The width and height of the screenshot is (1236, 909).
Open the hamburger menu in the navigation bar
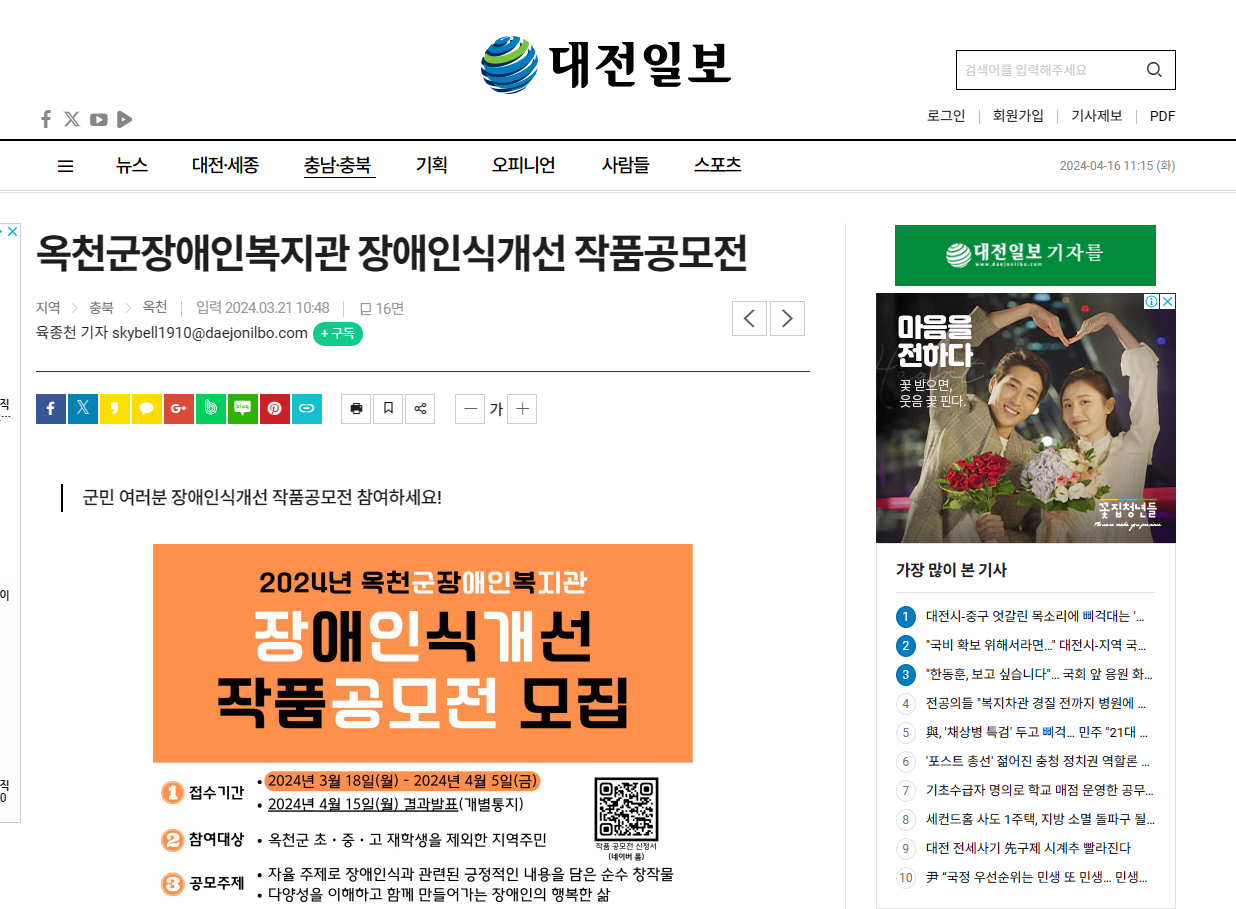coord(65,166)
